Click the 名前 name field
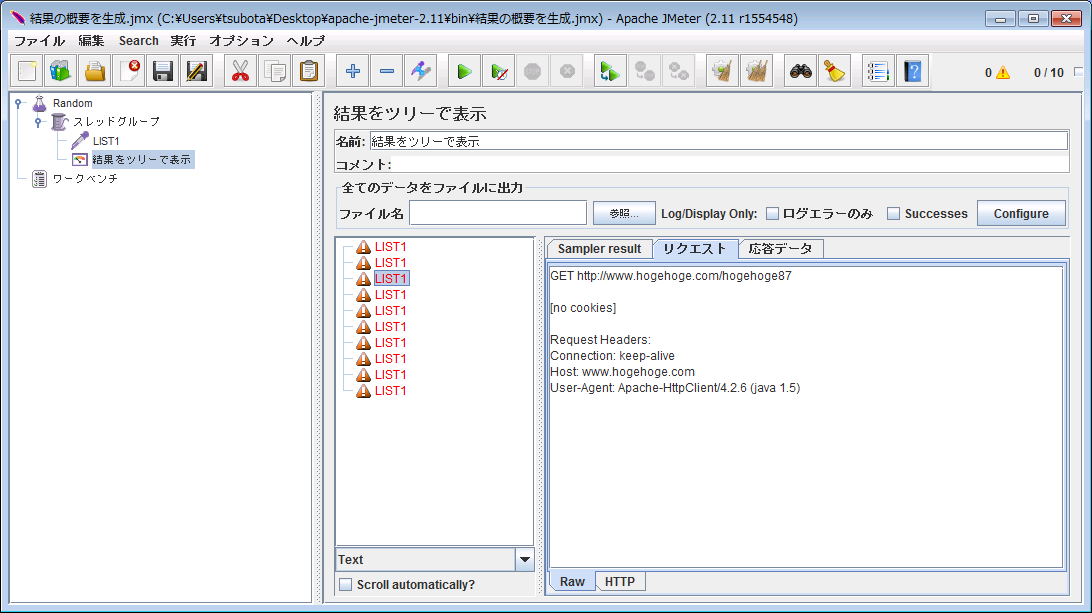 [x=719, y=141]
